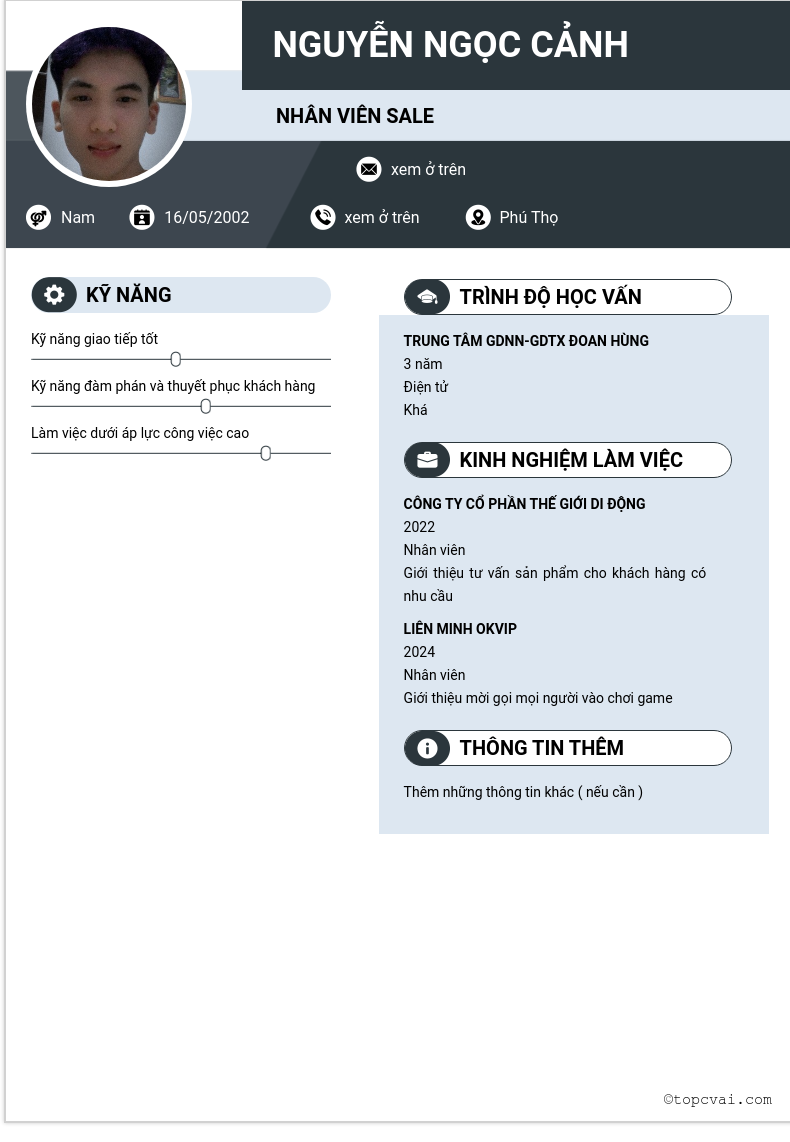Click the envelope email icon

369,169
